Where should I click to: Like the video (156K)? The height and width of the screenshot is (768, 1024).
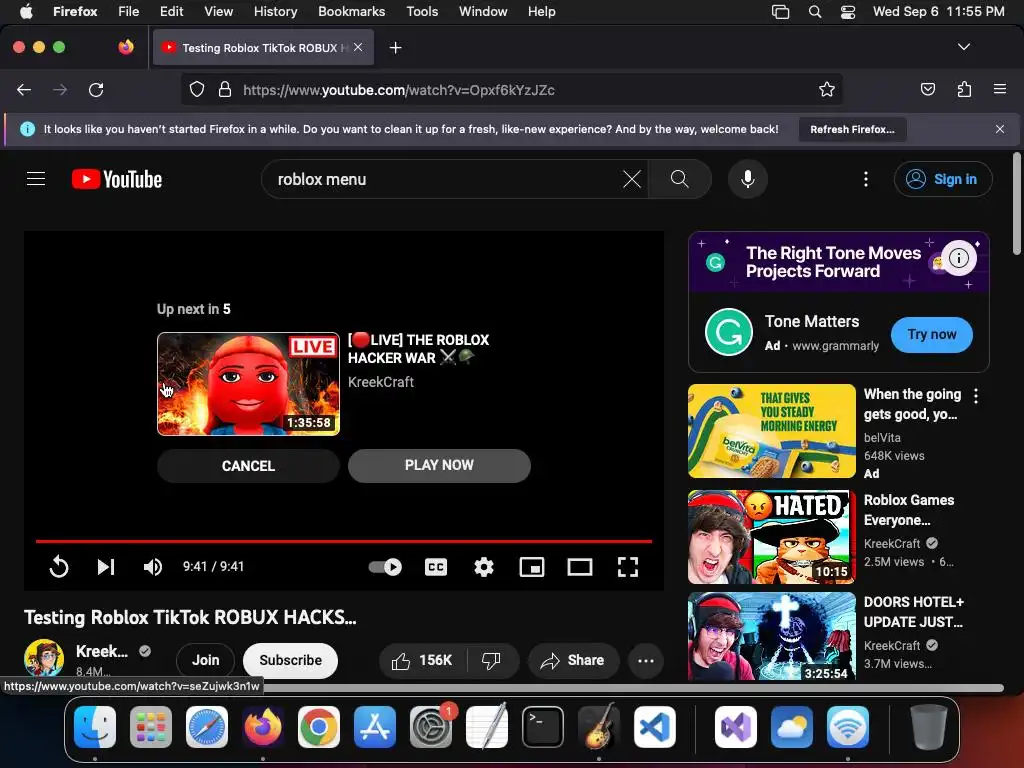(423, 660)
